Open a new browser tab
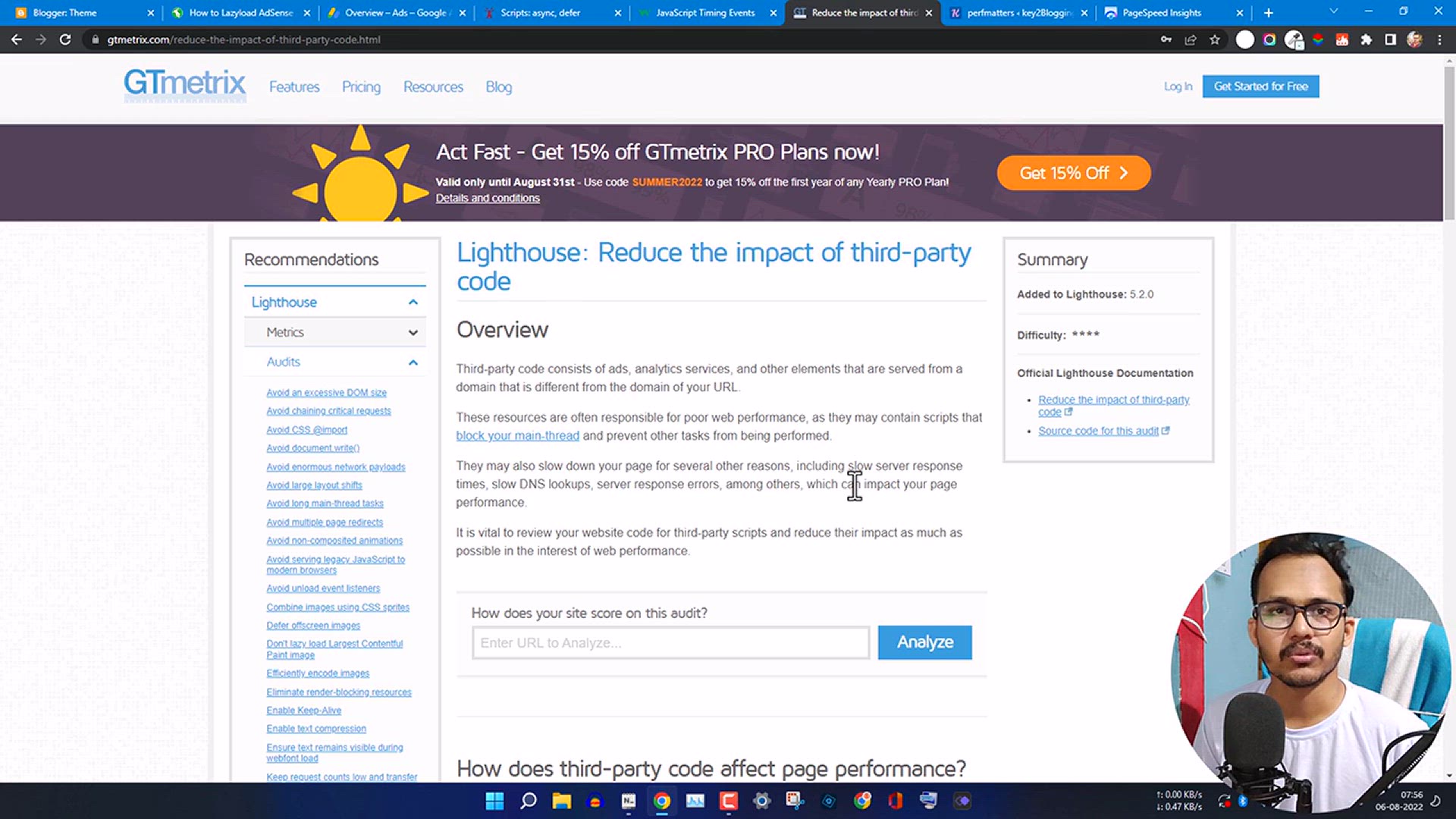This screenshot has height=819, width=1456. point(1269,13)
